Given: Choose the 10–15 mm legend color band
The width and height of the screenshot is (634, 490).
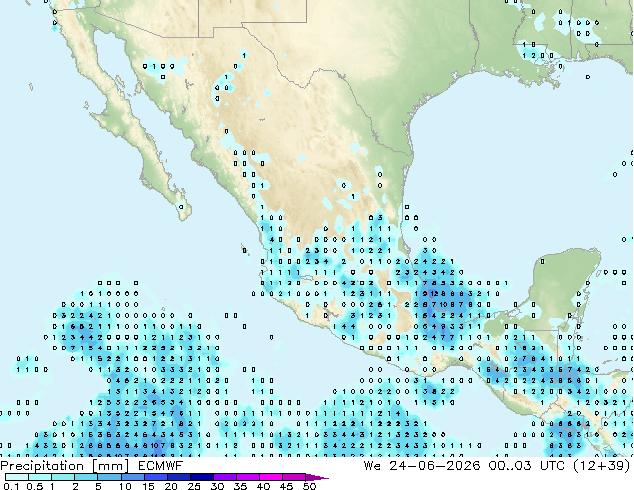Looking at the screenshot, I should [x=132, y=477].
